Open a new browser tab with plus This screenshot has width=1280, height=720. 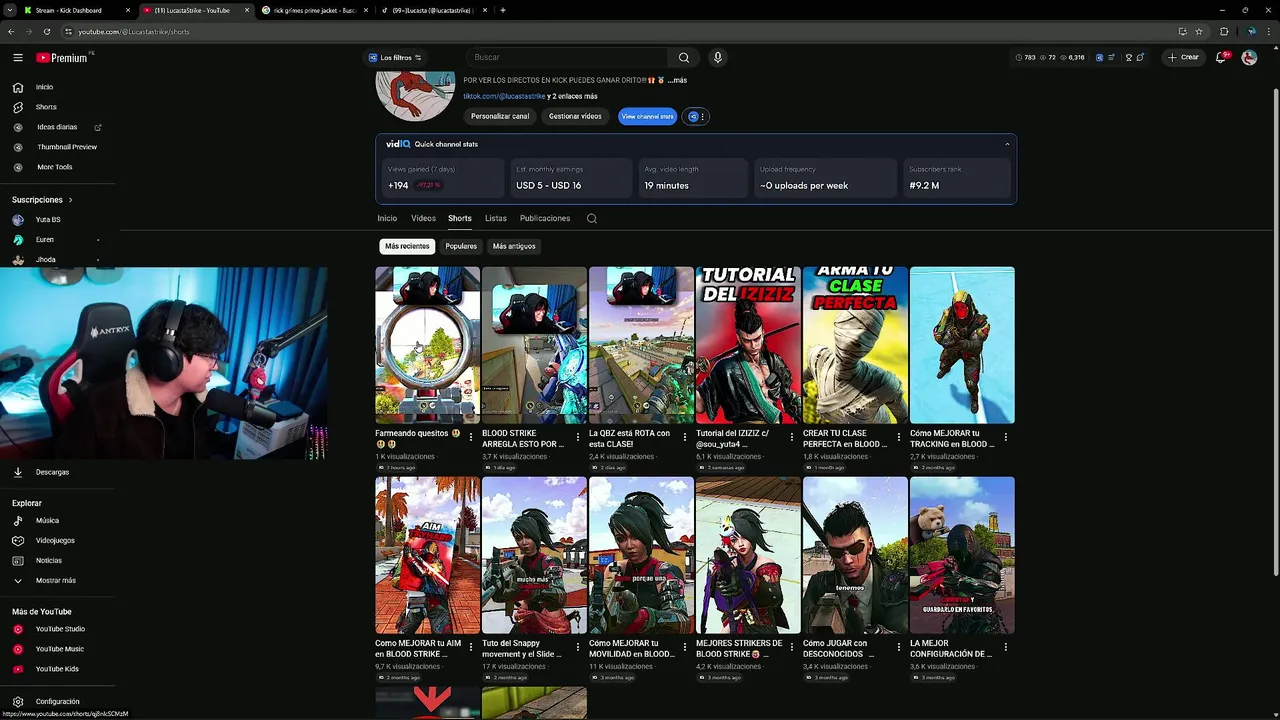[x=502, y=10]
